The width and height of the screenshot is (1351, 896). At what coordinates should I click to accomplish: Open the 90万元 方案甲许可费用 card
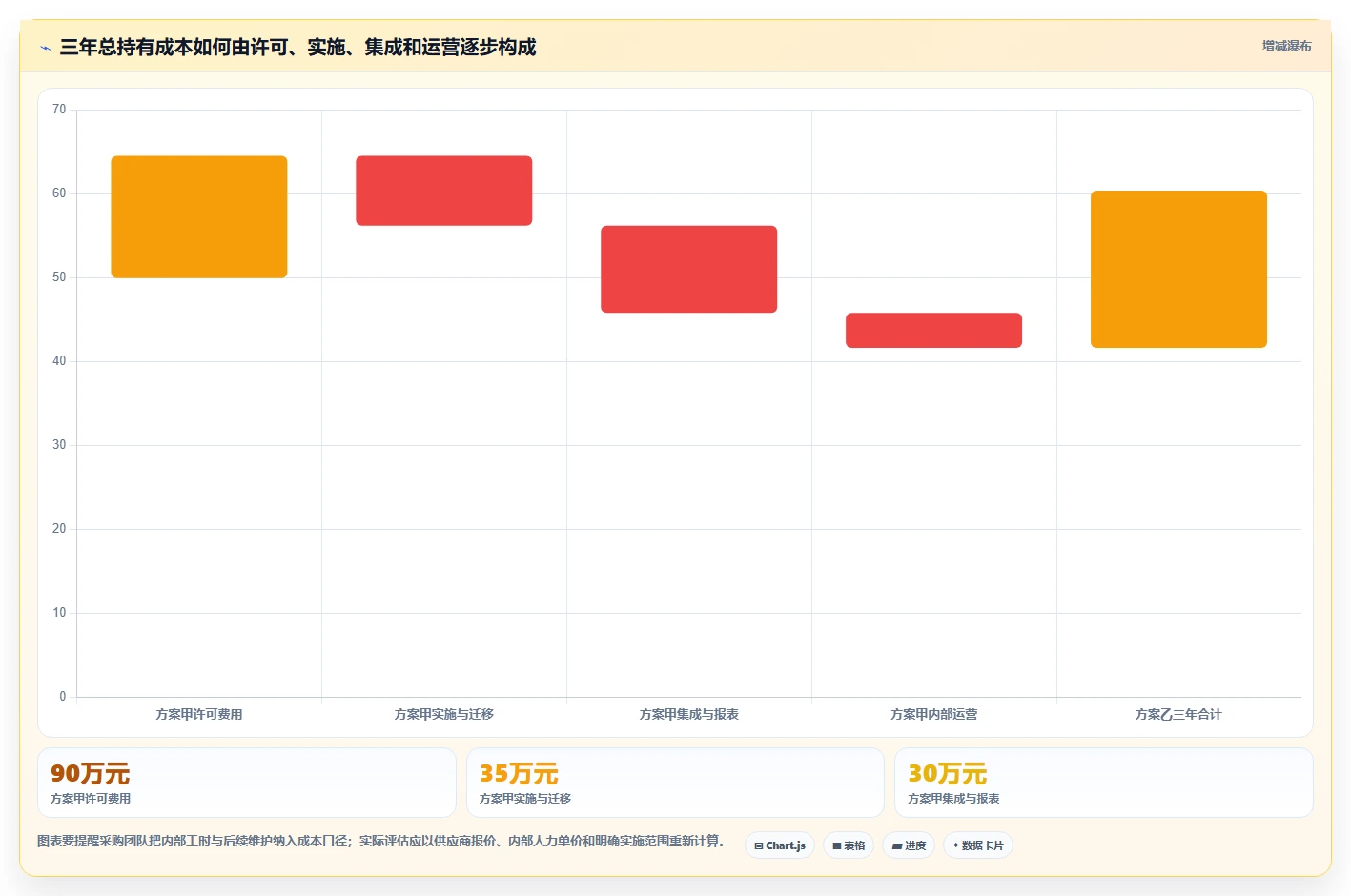pos(247,783)
